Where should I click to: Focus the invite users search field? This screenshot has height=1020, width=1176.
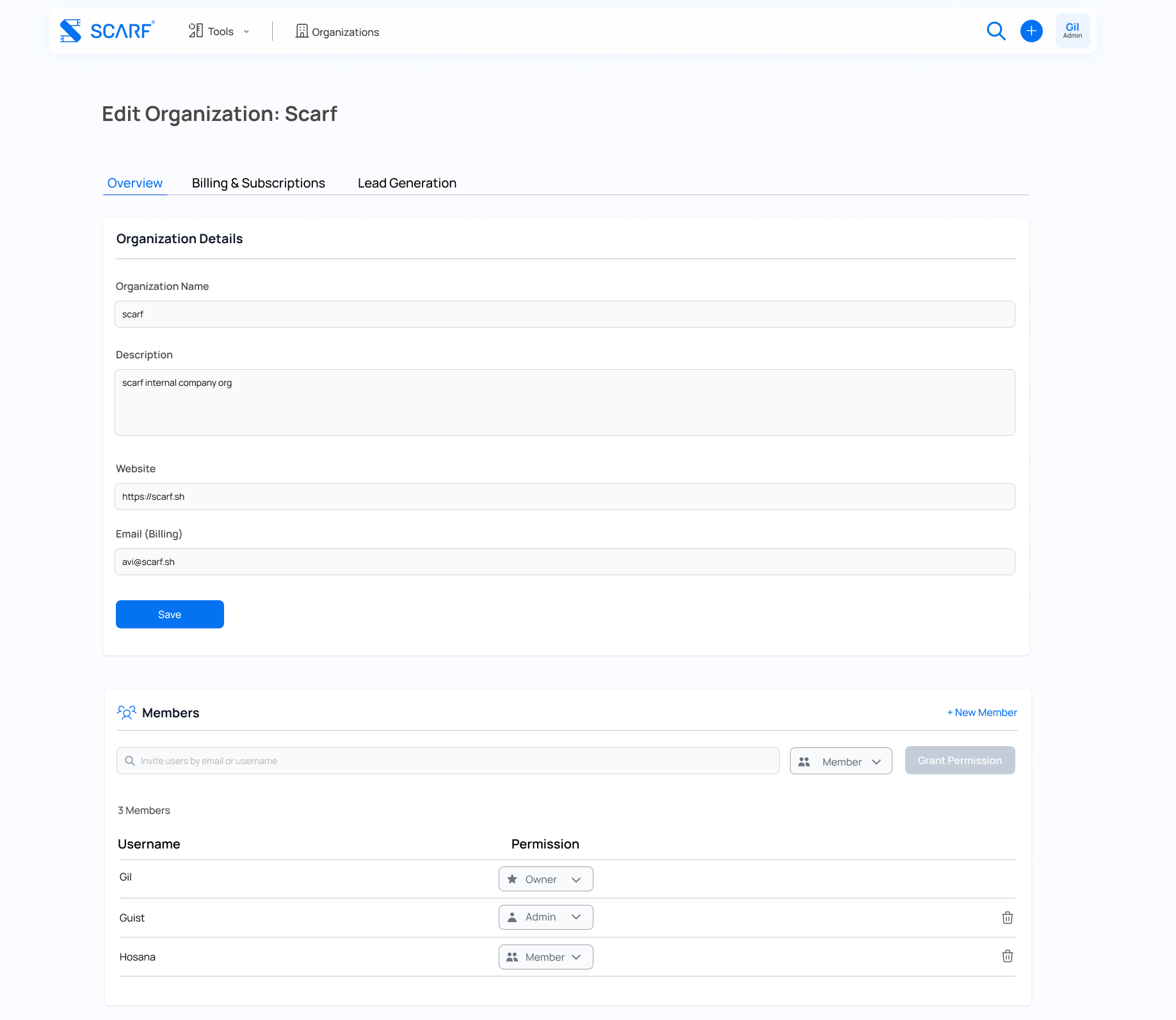[448, 761]
